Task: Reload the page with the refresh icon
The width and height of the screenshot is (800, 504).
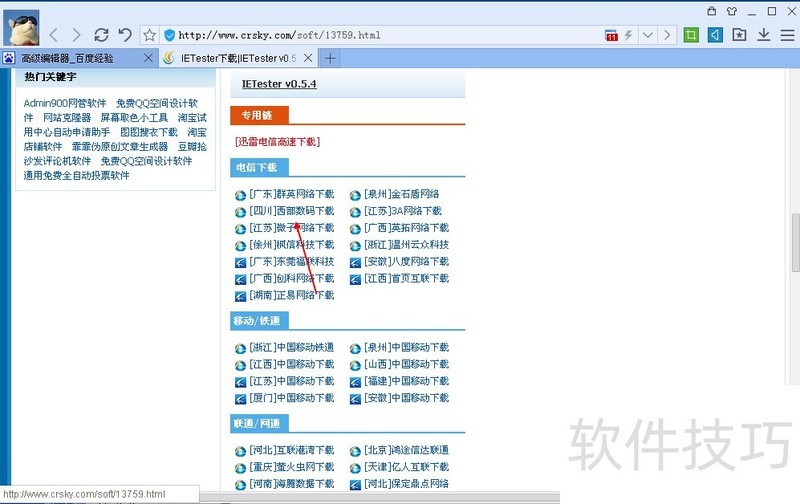Action: coord(101,35)
